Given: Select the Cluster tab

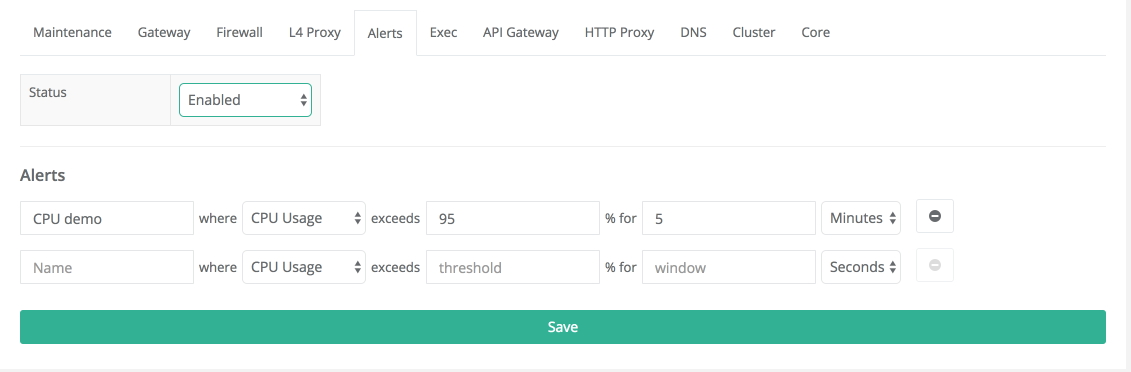Looking at the screenshot, I should click(754, 32).
